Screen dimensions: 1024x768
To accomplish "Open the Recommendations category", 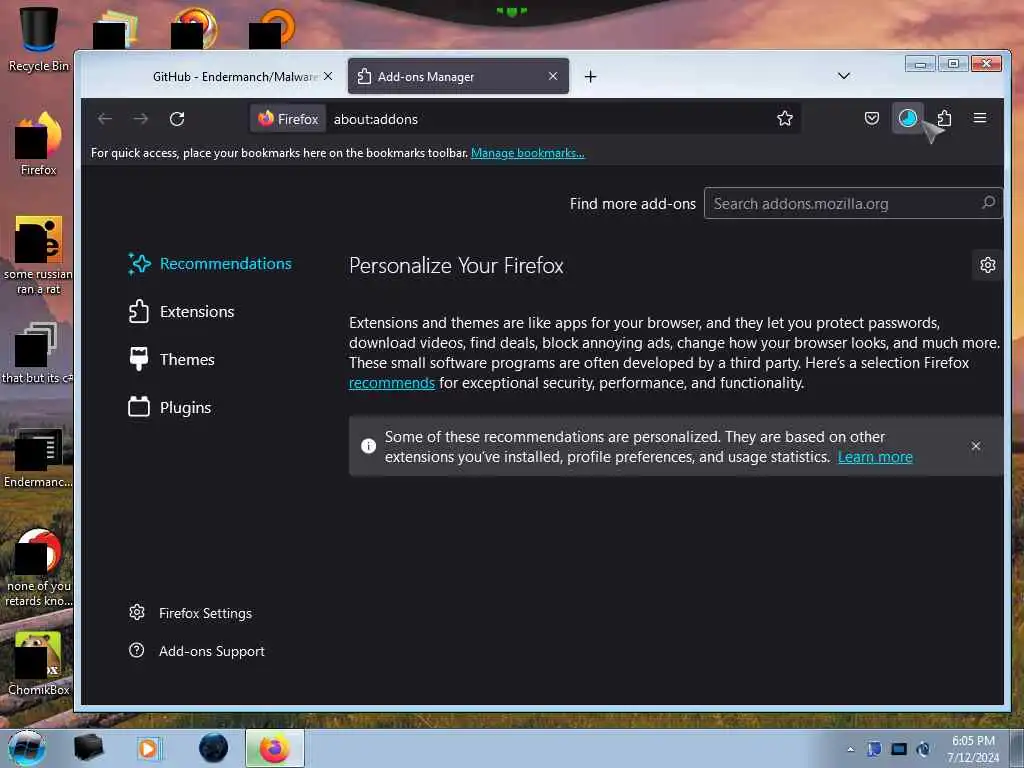I will [x=210, y=264].
